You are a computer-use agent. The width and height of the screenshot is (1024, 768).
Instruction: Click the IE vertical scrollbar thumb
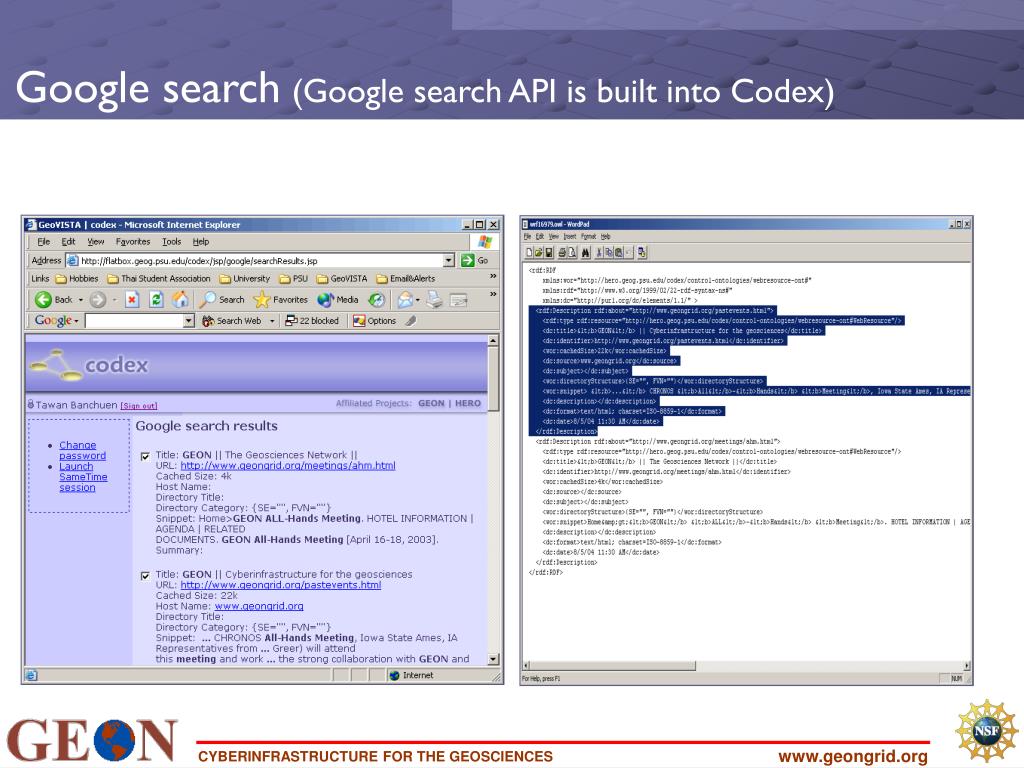(493, 379)
